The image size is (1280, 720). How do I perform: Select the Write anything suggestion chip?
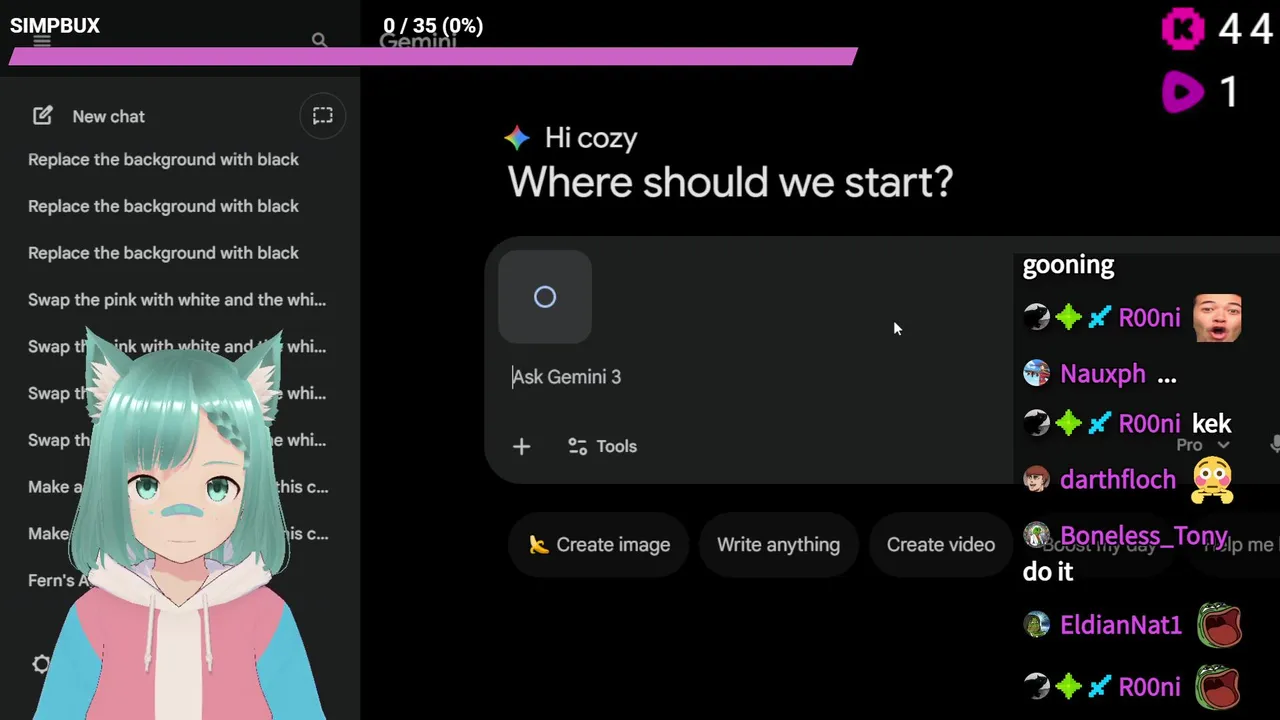[x=778, y=545]
